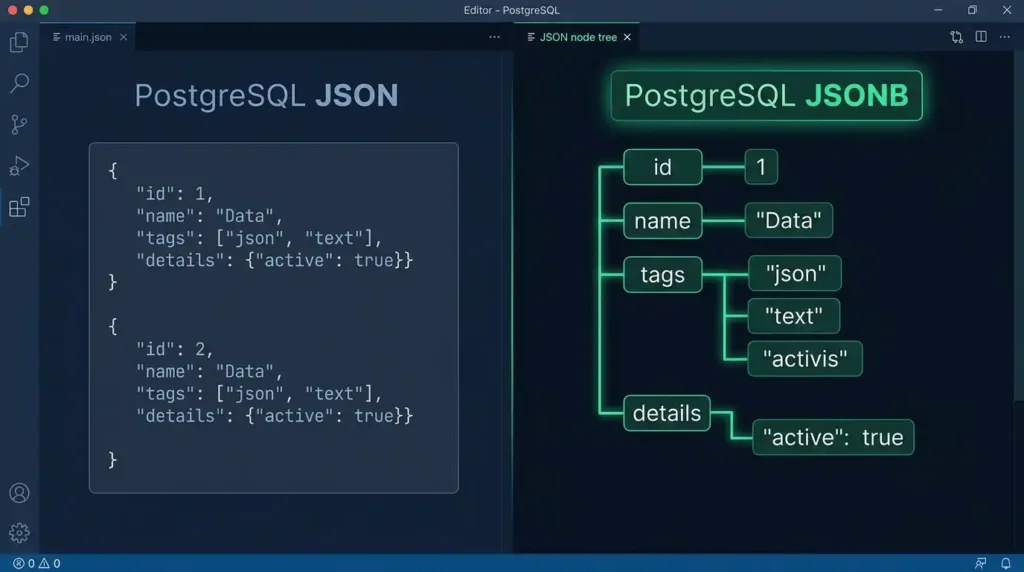Click the errors count in status bar
The image size is (1024, 572).
(x=24, y=564)
